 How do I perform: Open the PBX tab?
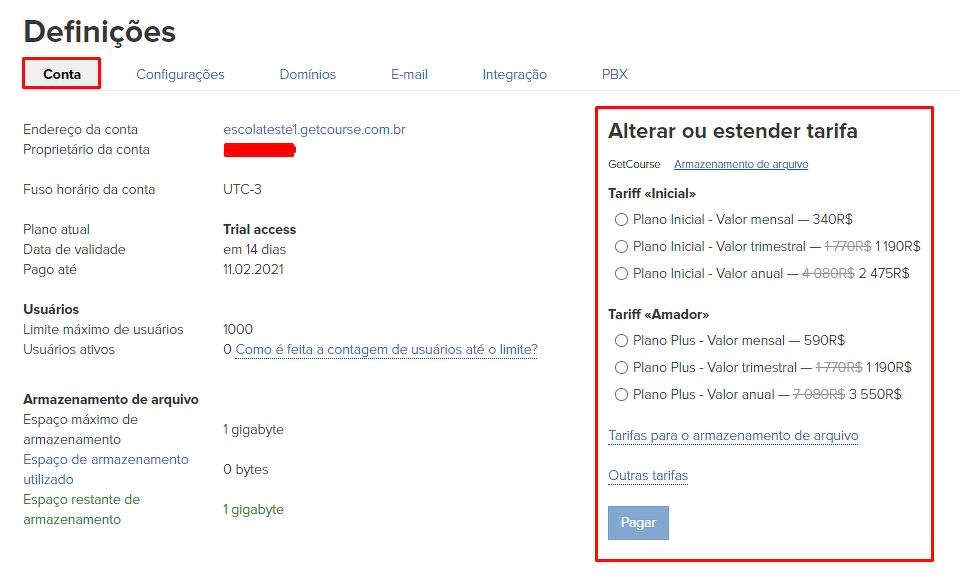(x=615, y=74)
